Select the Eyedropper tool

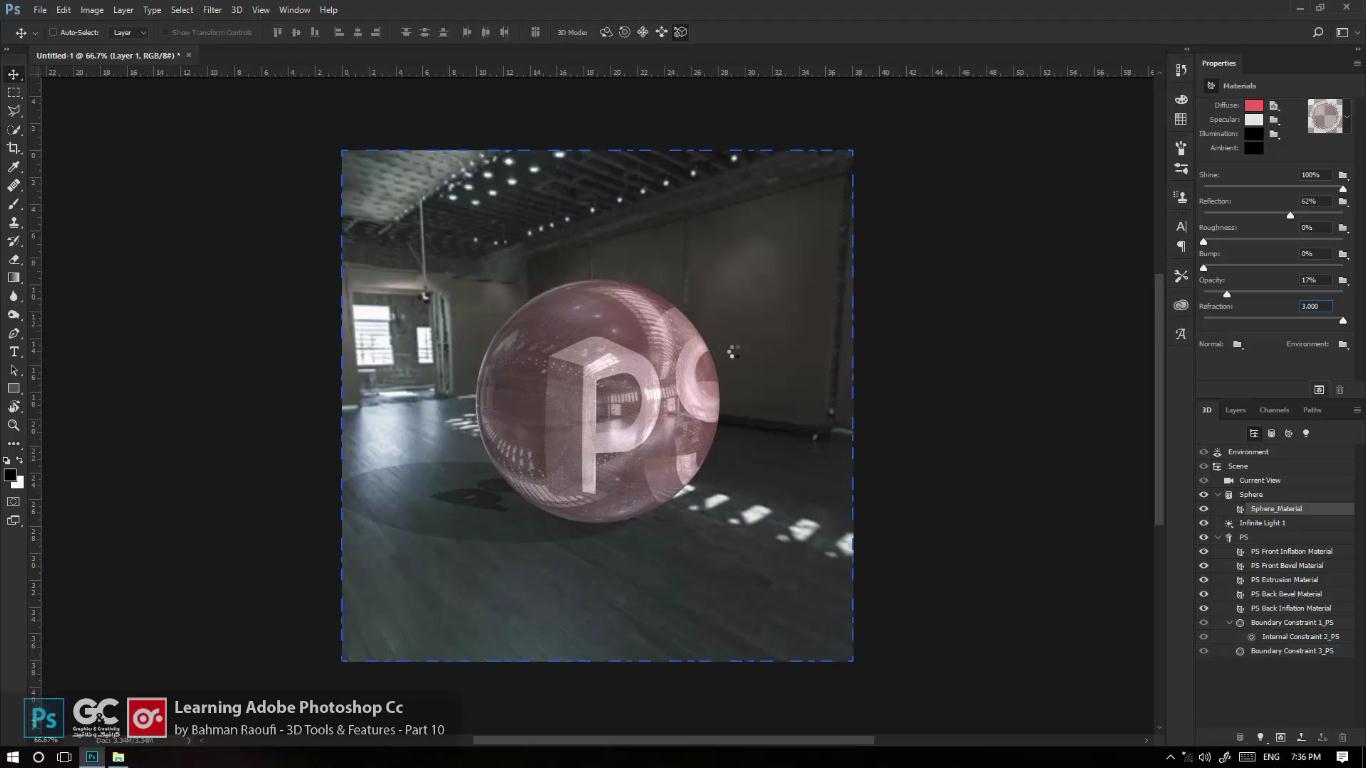coord(14,167)
